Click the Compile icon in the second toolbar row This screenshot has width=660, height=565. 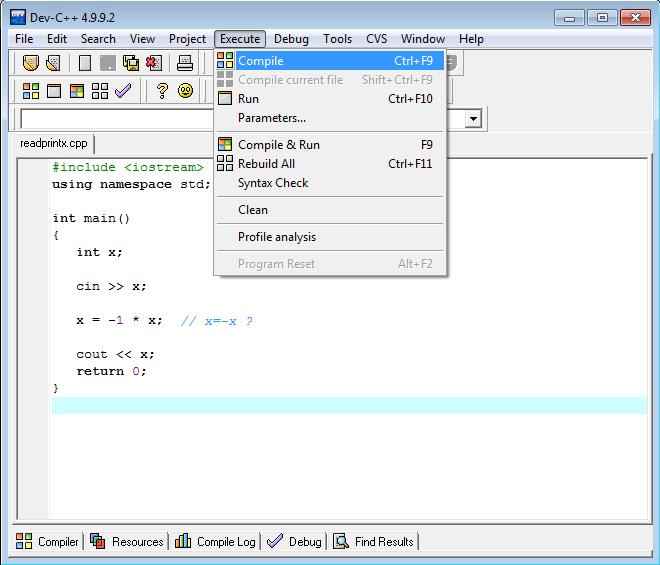(31, 91)
